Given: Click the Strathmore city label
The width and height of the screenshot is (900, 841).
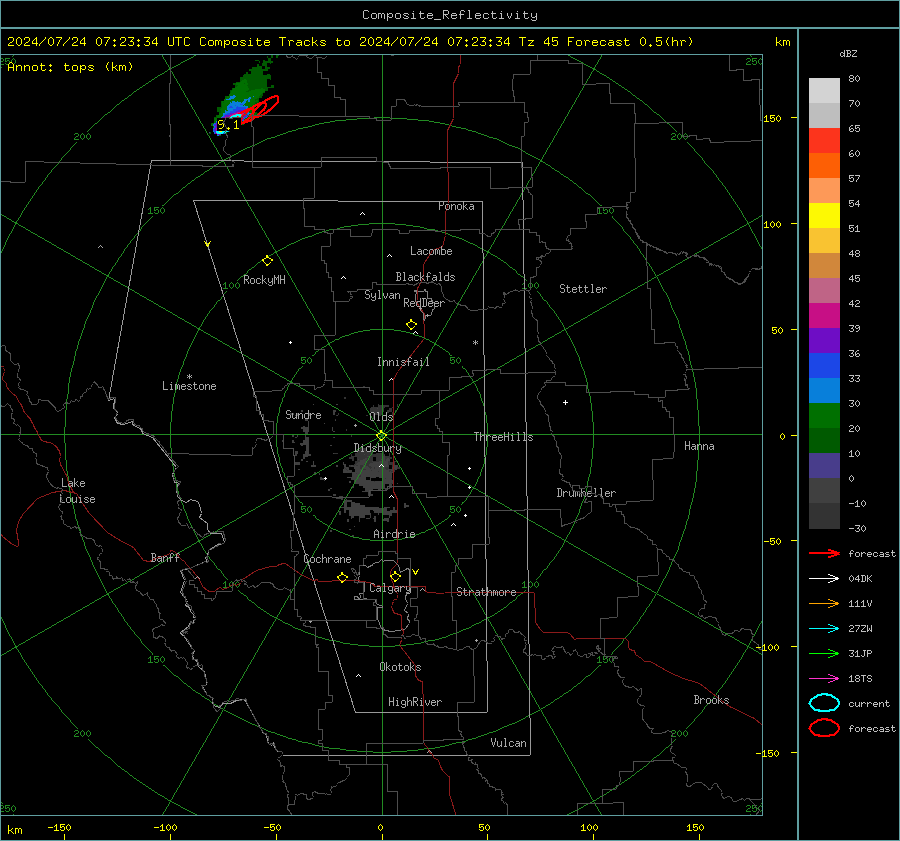Looking at the screenshot, I should click(x=486, y=592).
